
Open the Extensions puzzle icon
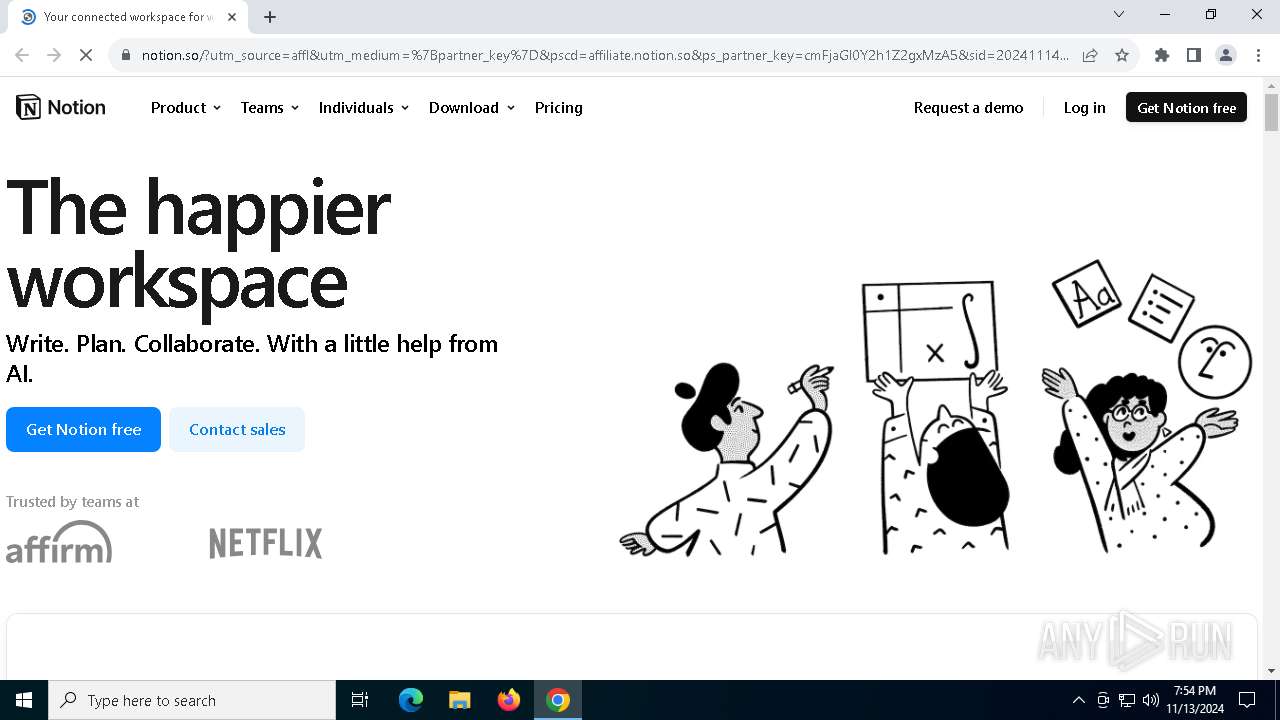point(1162,55)
